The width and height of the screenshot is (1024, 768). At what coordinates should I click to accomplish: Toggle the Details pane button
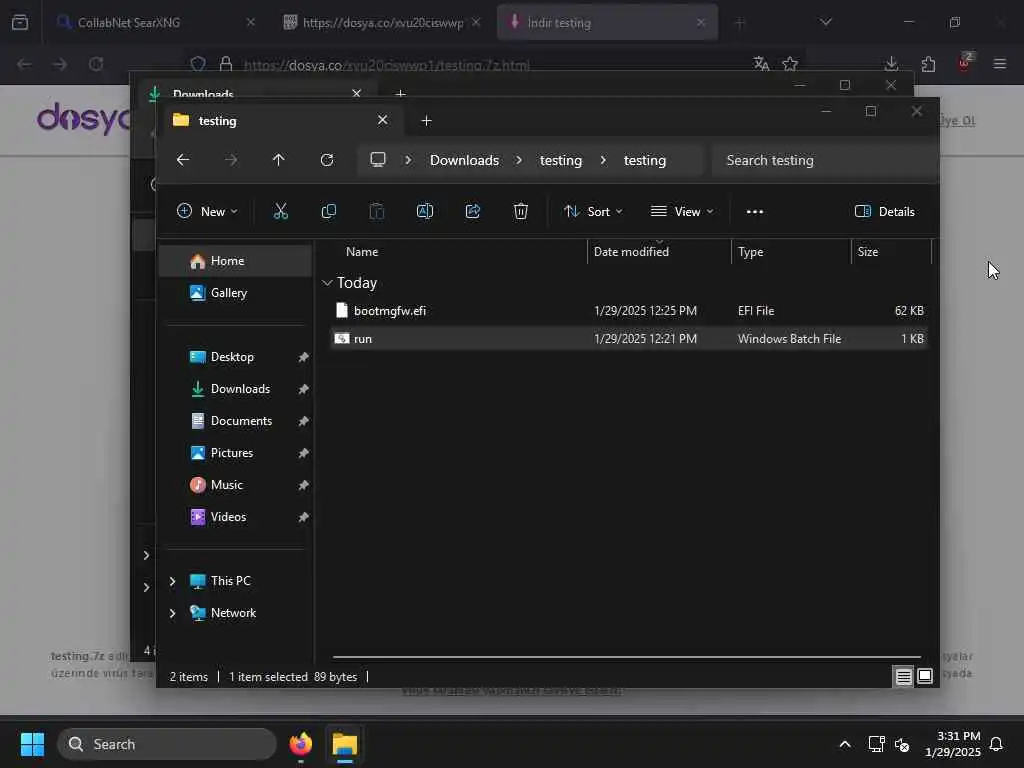pos(885,212)
